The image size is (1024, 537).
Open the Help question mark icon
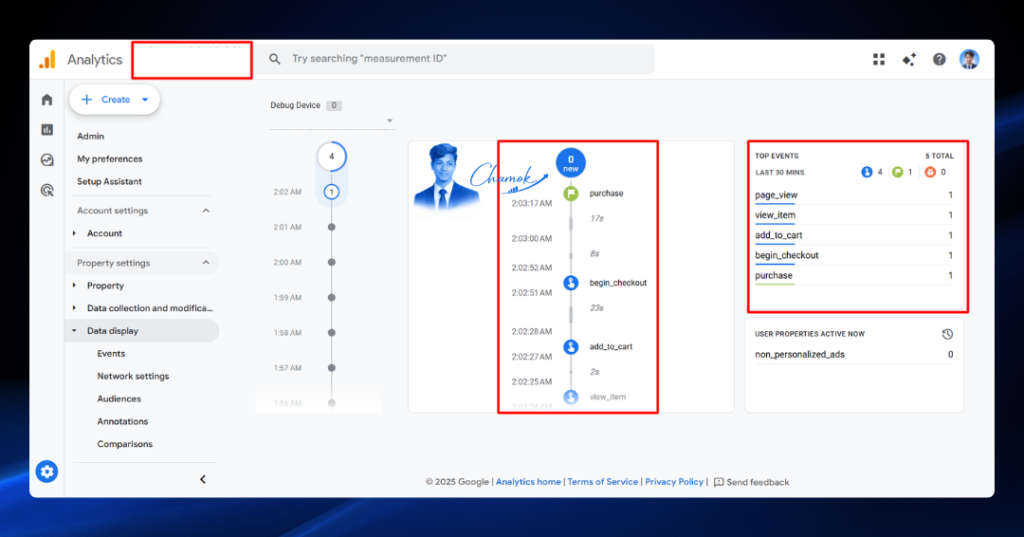pyautogui.click(x=939, y=59)
